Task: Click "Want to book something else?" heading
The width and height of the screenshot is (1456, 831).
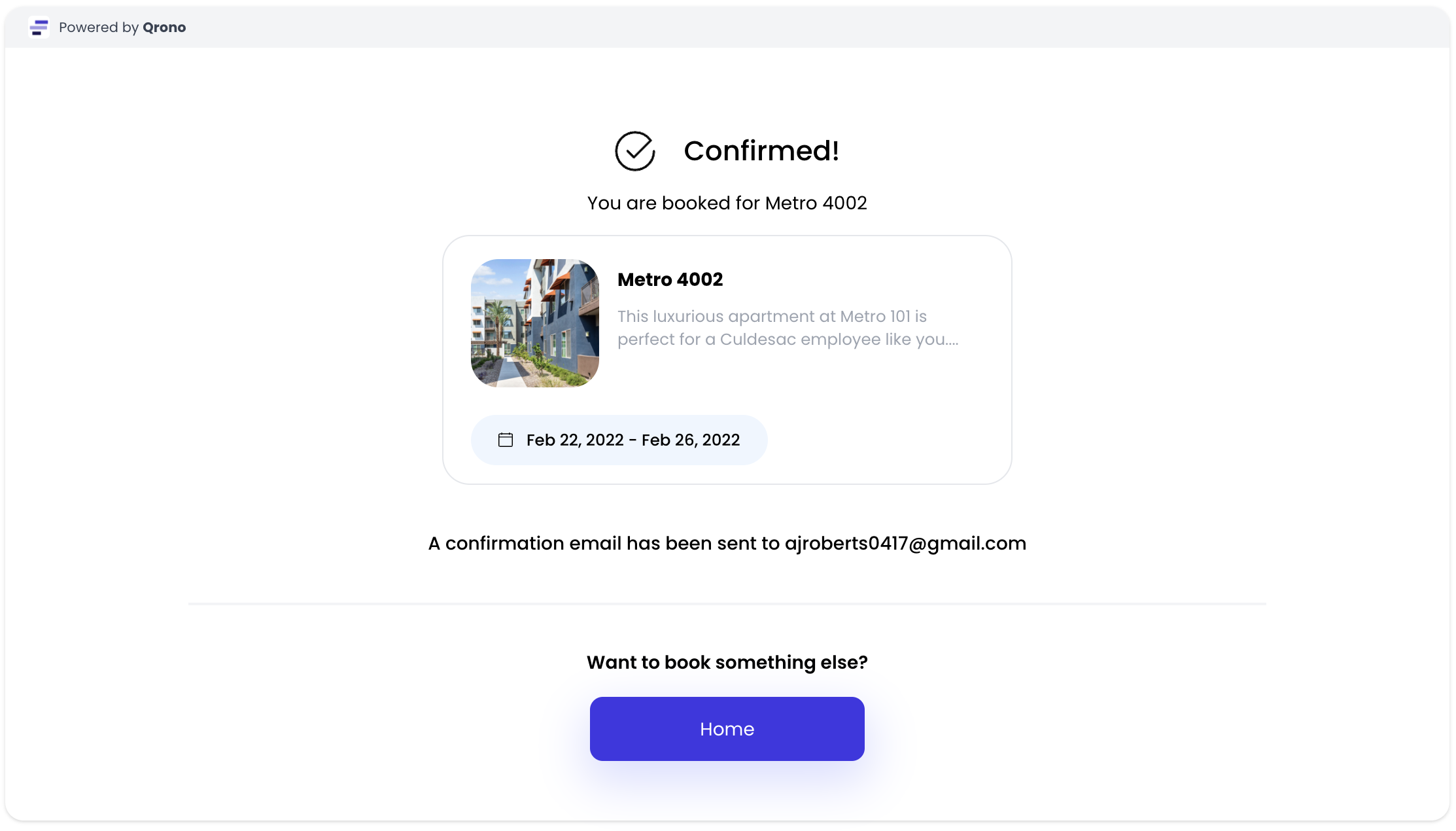Action: click(727, 662)
